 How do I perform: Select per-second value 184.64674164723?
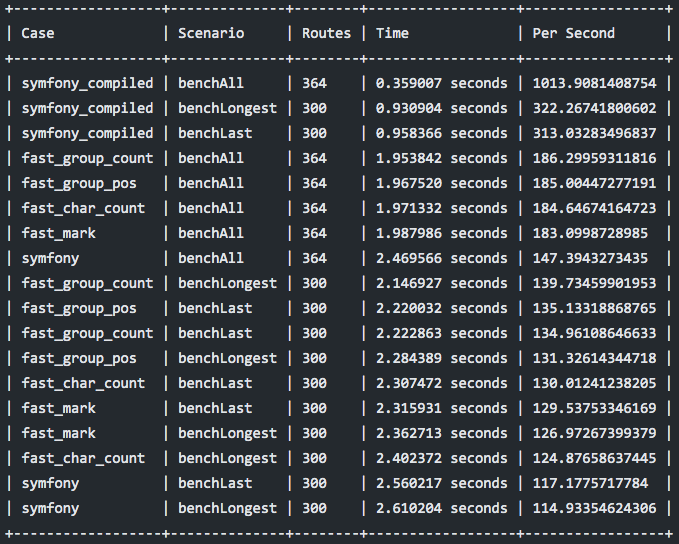coord(595,208)
